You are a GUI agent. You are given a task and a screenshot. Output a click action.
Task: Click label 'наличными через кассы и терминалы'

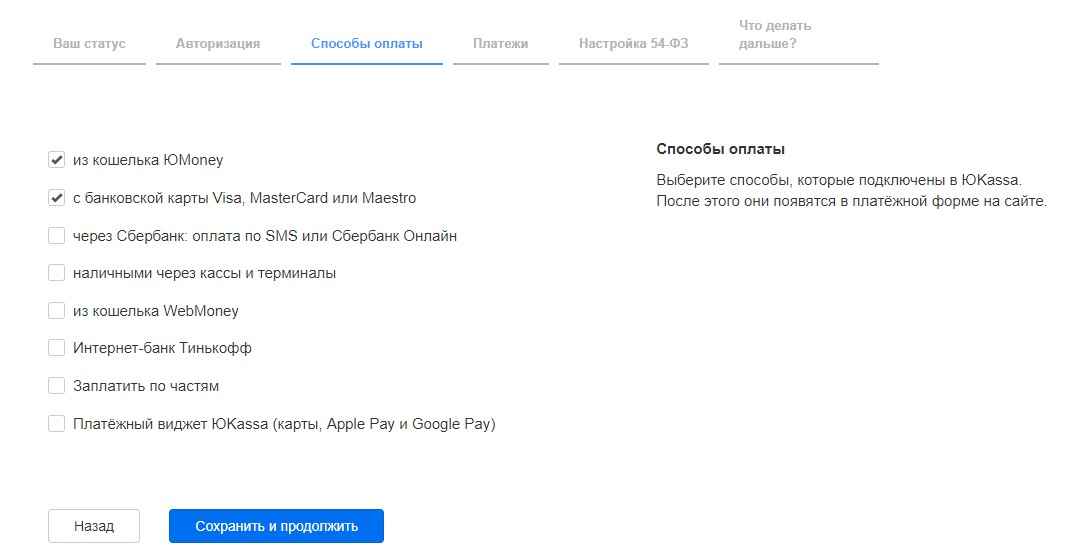click(204, 273)
